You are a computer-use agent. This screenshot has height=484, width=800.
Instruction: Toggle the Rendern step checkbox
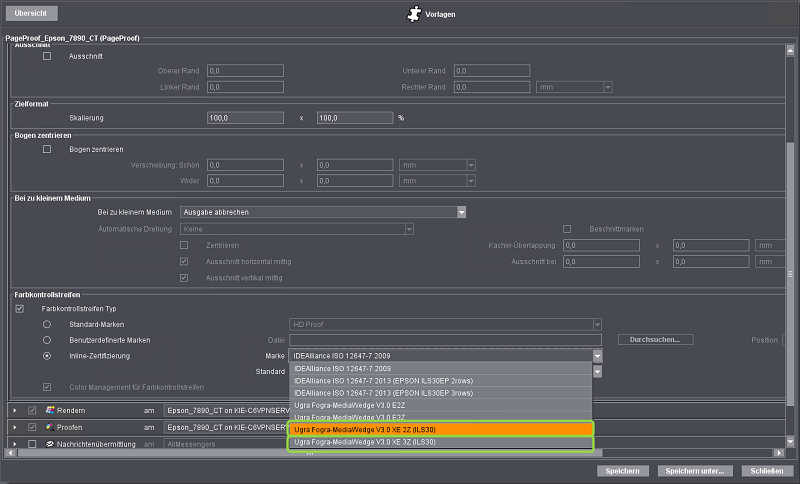click(32, 410)
